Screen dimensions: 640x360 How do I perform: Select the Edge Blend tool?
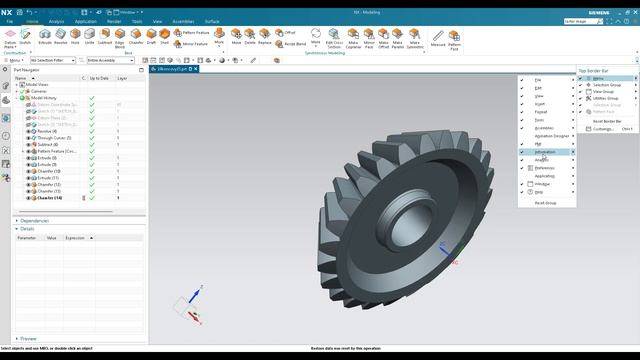click(x=120, y=39)
